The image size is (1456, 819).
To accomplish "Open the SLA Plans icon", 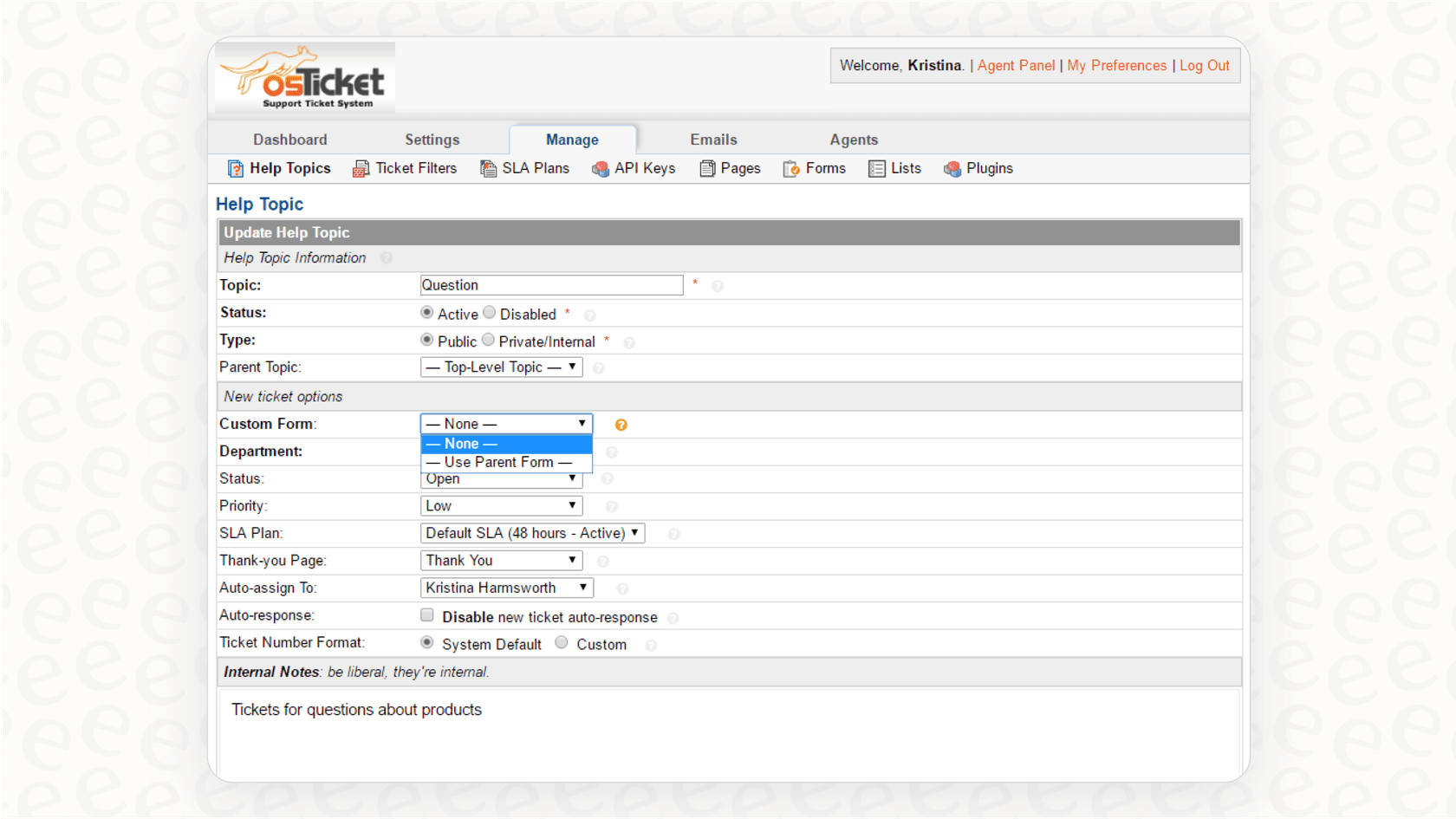I will [488, 168].
